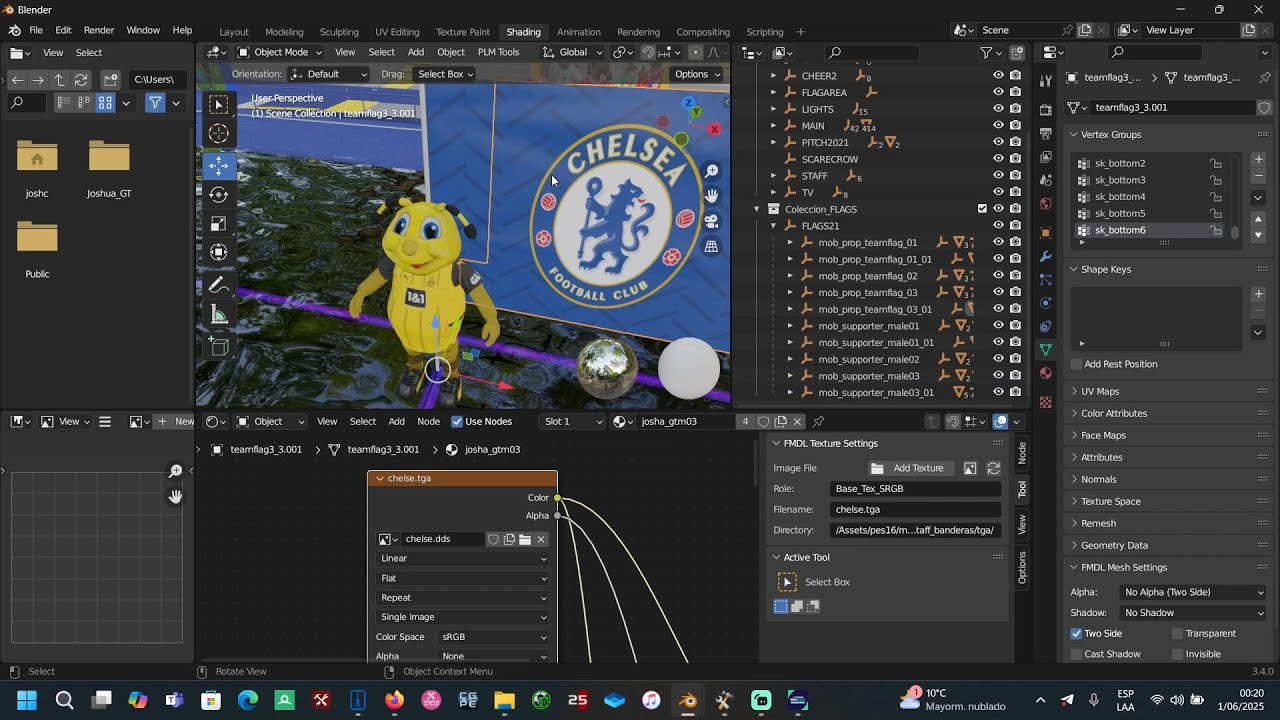Click the Color output socket on chelse.tga

point(557,498)
